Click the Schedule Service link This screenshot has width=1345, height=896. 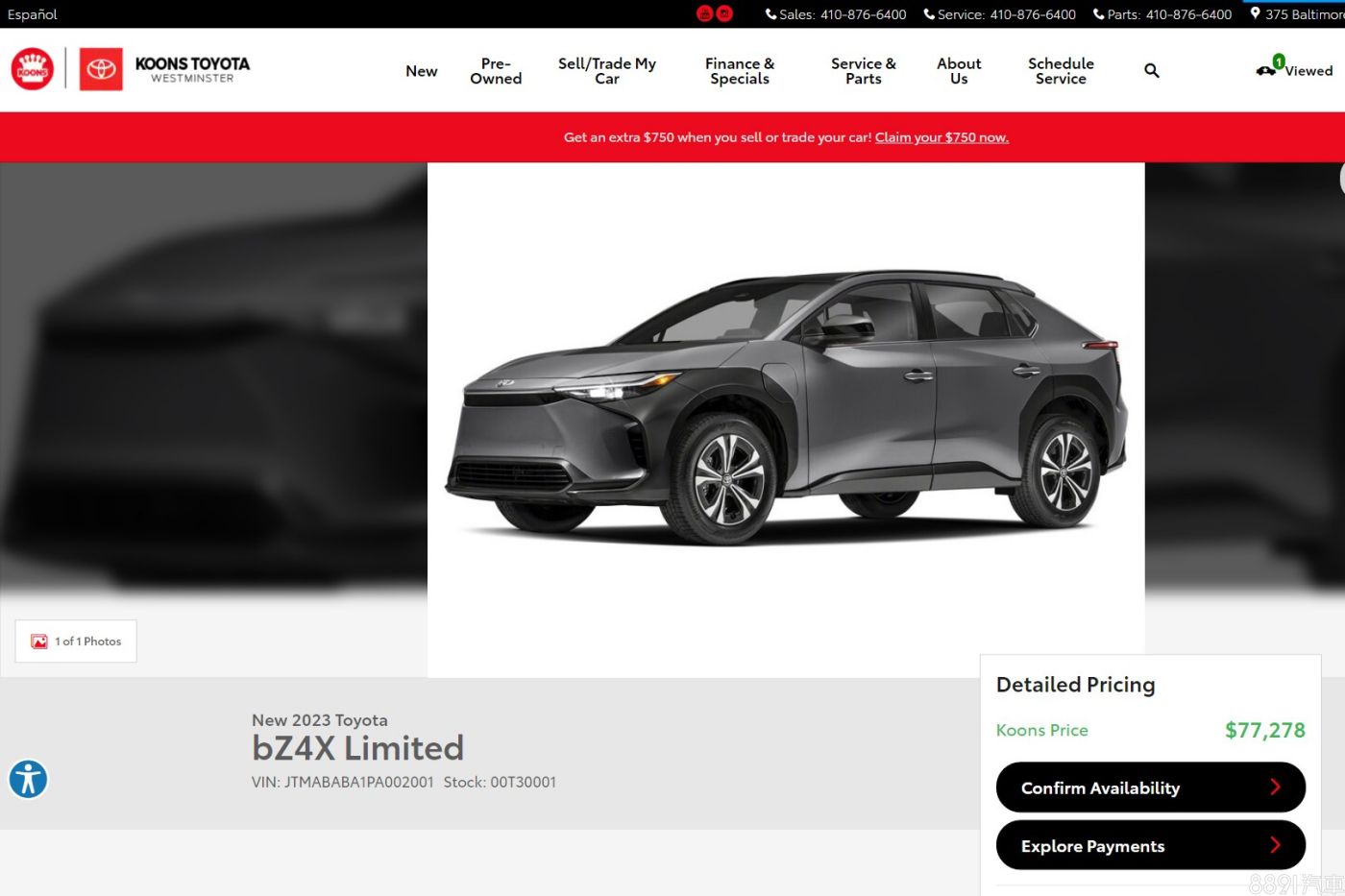[x=1061, y=71]
